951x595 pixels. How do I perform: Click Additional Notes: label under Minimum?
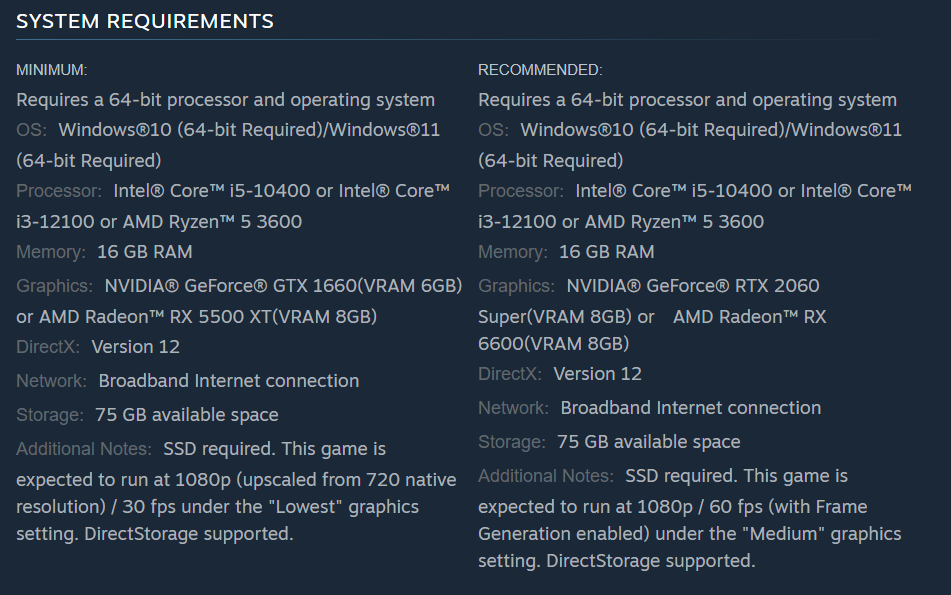click(x=84, y=449)
